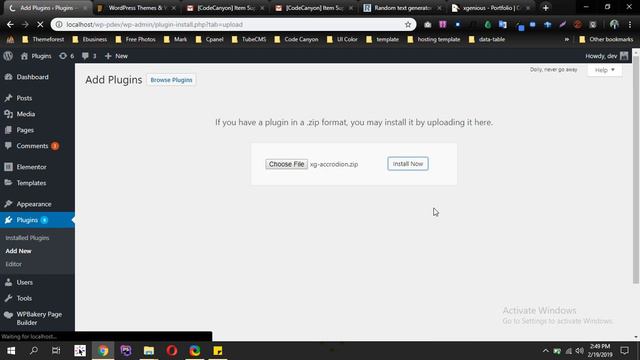Open the Themeforest bookmark folder

(43, 40)
